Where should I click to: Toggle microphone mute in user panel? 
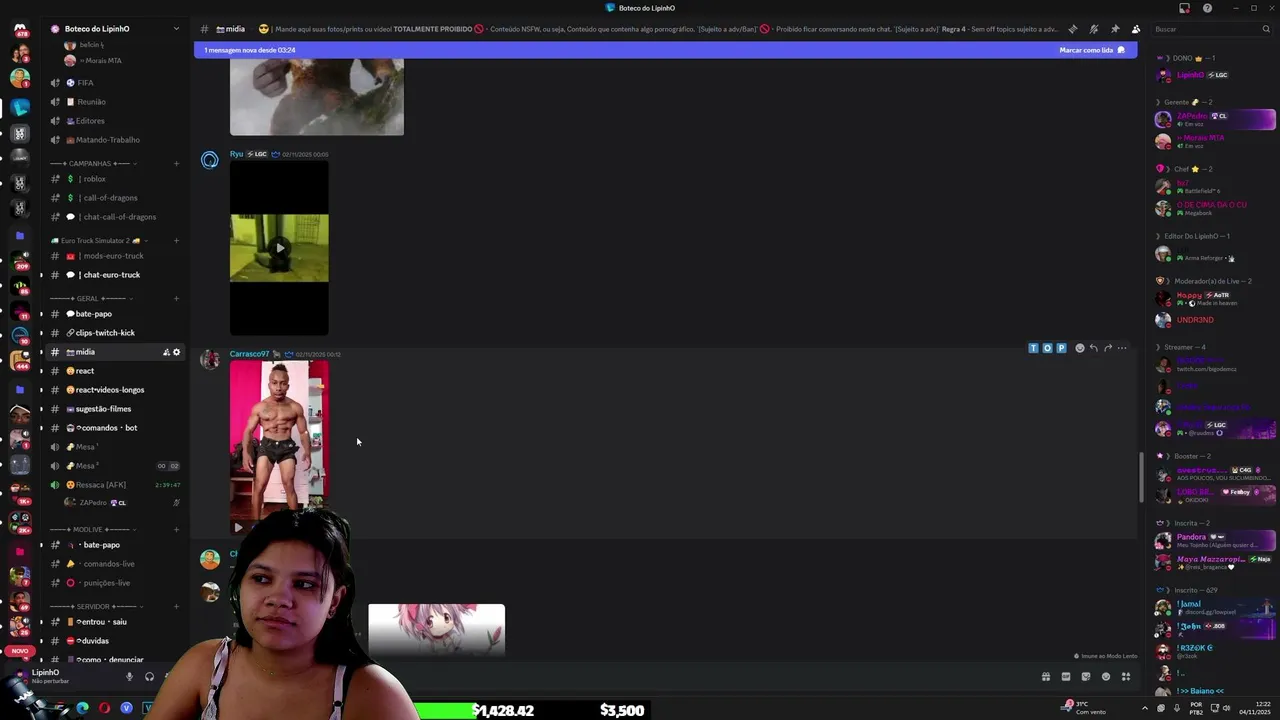tap(129, 677)
